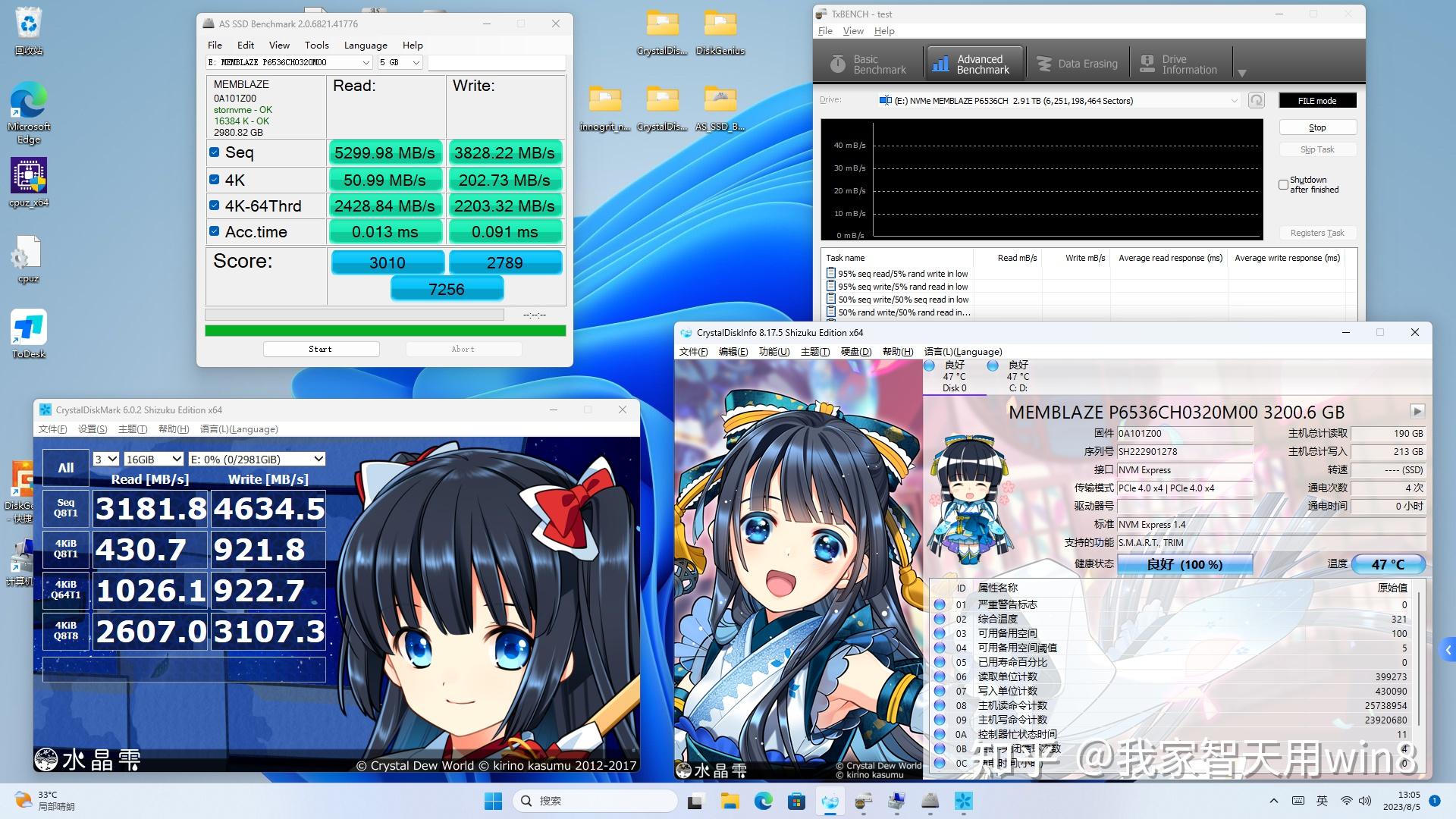Launch cpuz_x64 from the desktop
The width and height of the screenshot is (1456, 819).
28,176
